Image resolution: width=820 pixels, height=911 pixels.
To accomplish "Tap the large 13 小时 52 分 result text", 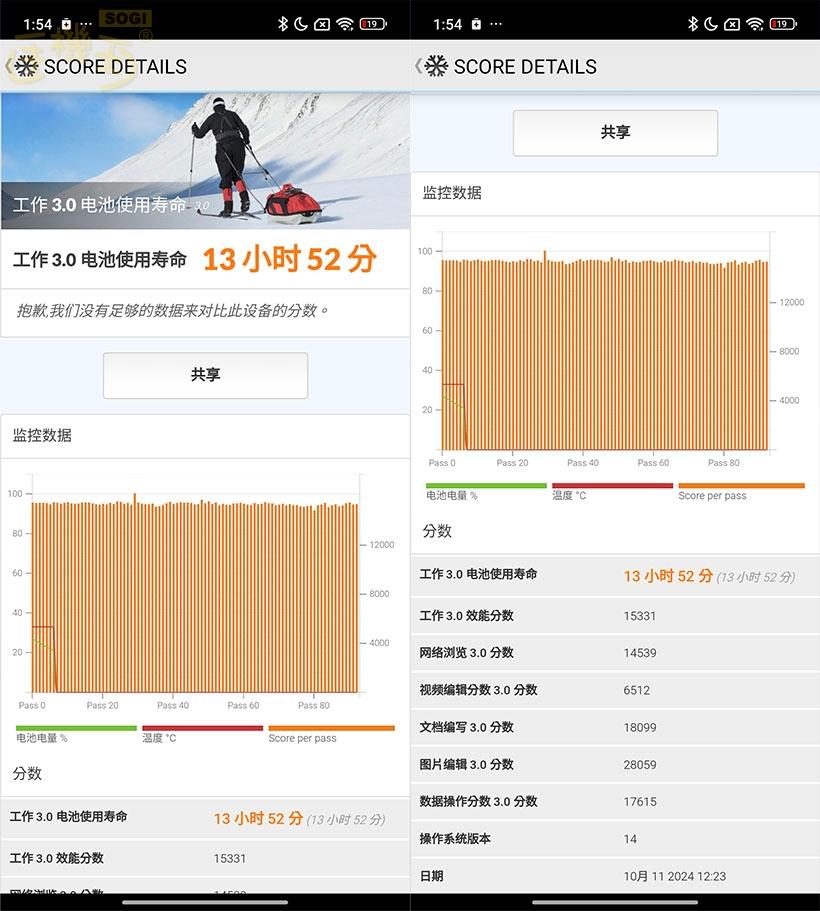I will [x=289, y=260].
